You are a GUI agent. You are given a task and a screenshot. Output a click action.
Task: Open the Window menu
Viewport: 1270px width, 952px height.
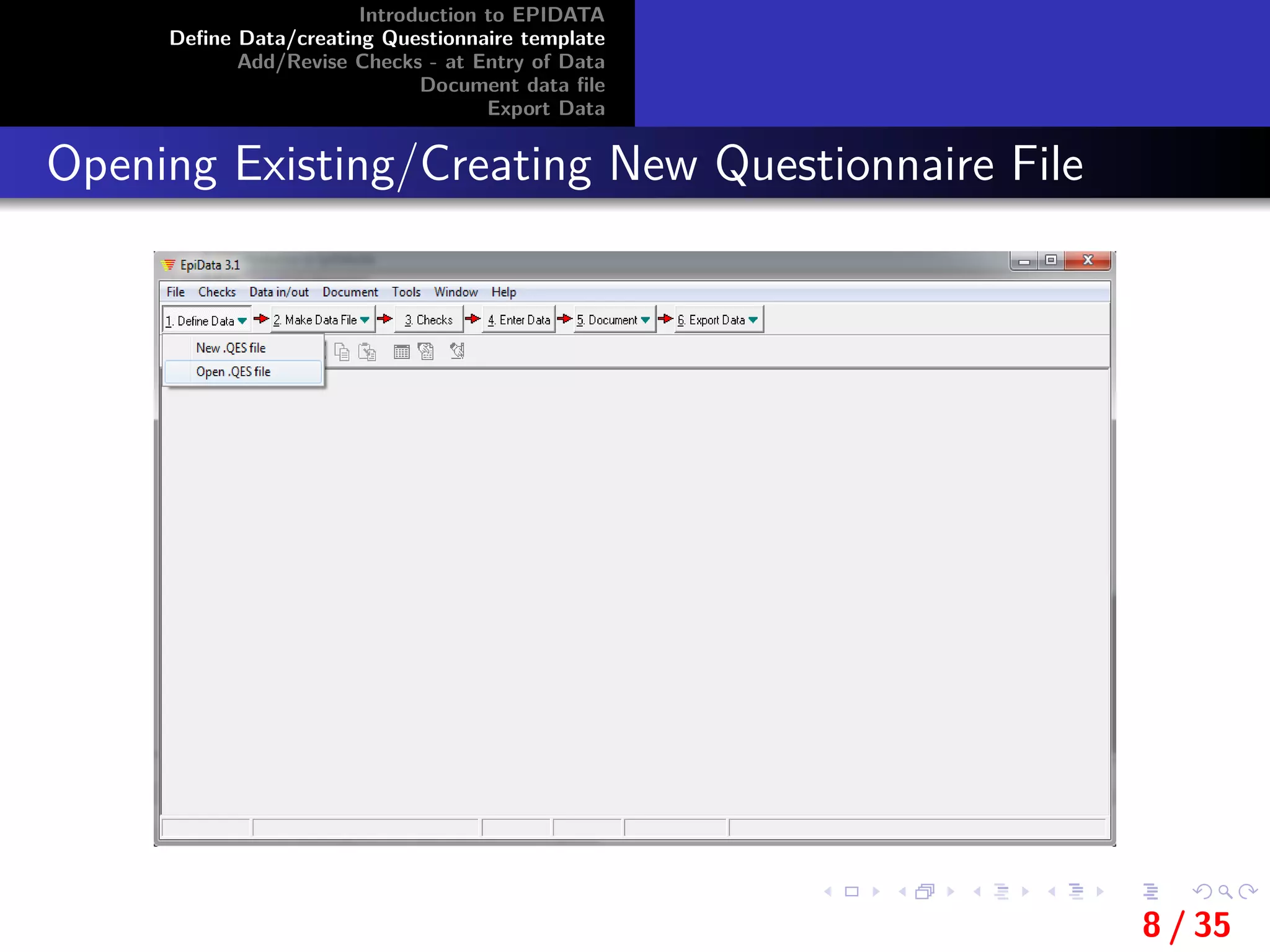pyautogui.click(x=456, y=292)
